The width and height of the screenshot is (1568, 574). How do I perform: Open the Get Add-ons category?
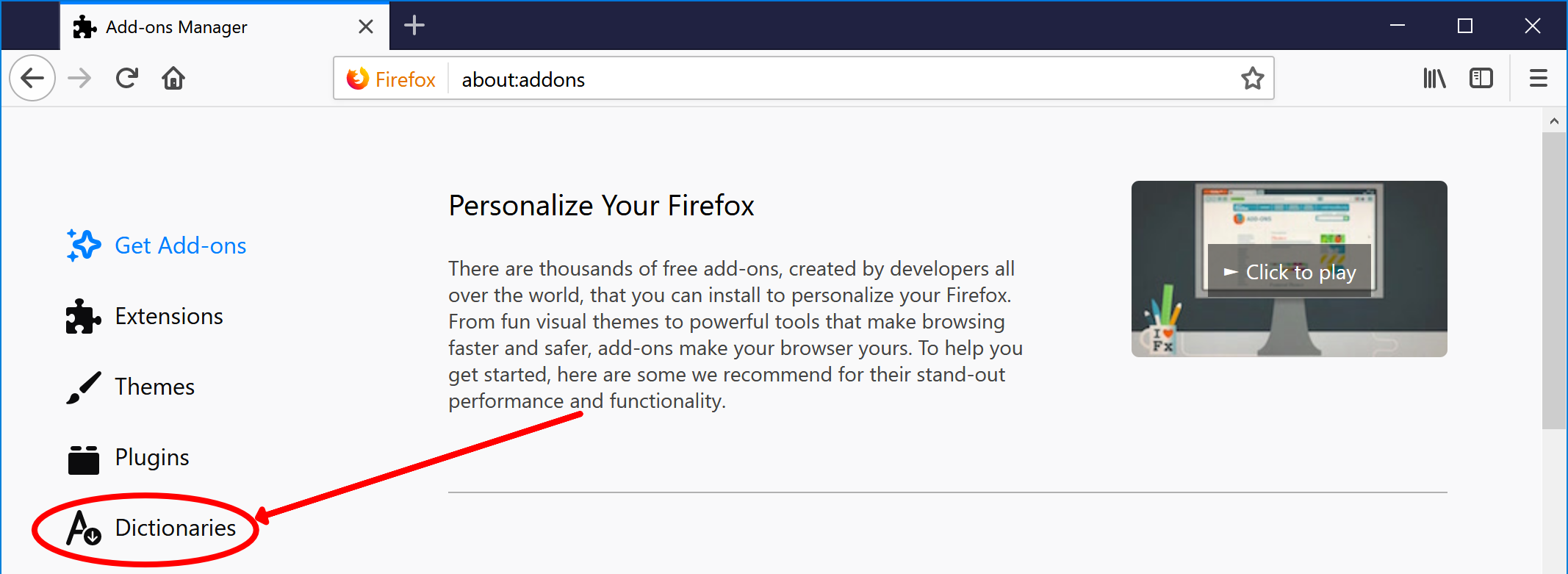click(x=157, y=245)
